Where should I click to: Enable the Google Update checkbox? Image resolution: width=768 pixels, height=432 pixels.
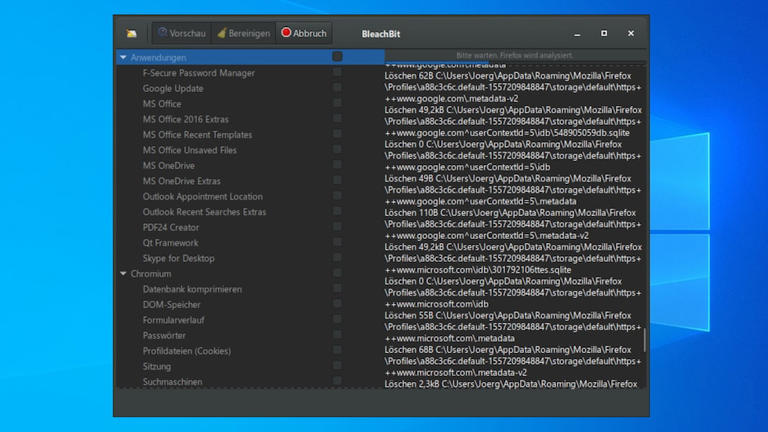pyautogui.click(x=337, y=88)
